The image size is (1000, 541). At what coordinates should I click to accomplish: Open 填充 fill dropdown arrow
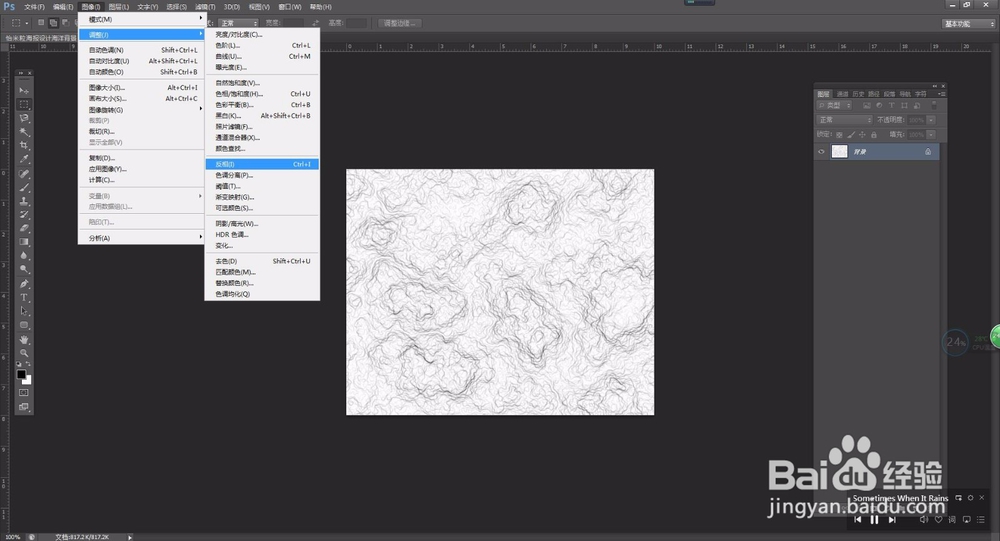tap(931, 135)
